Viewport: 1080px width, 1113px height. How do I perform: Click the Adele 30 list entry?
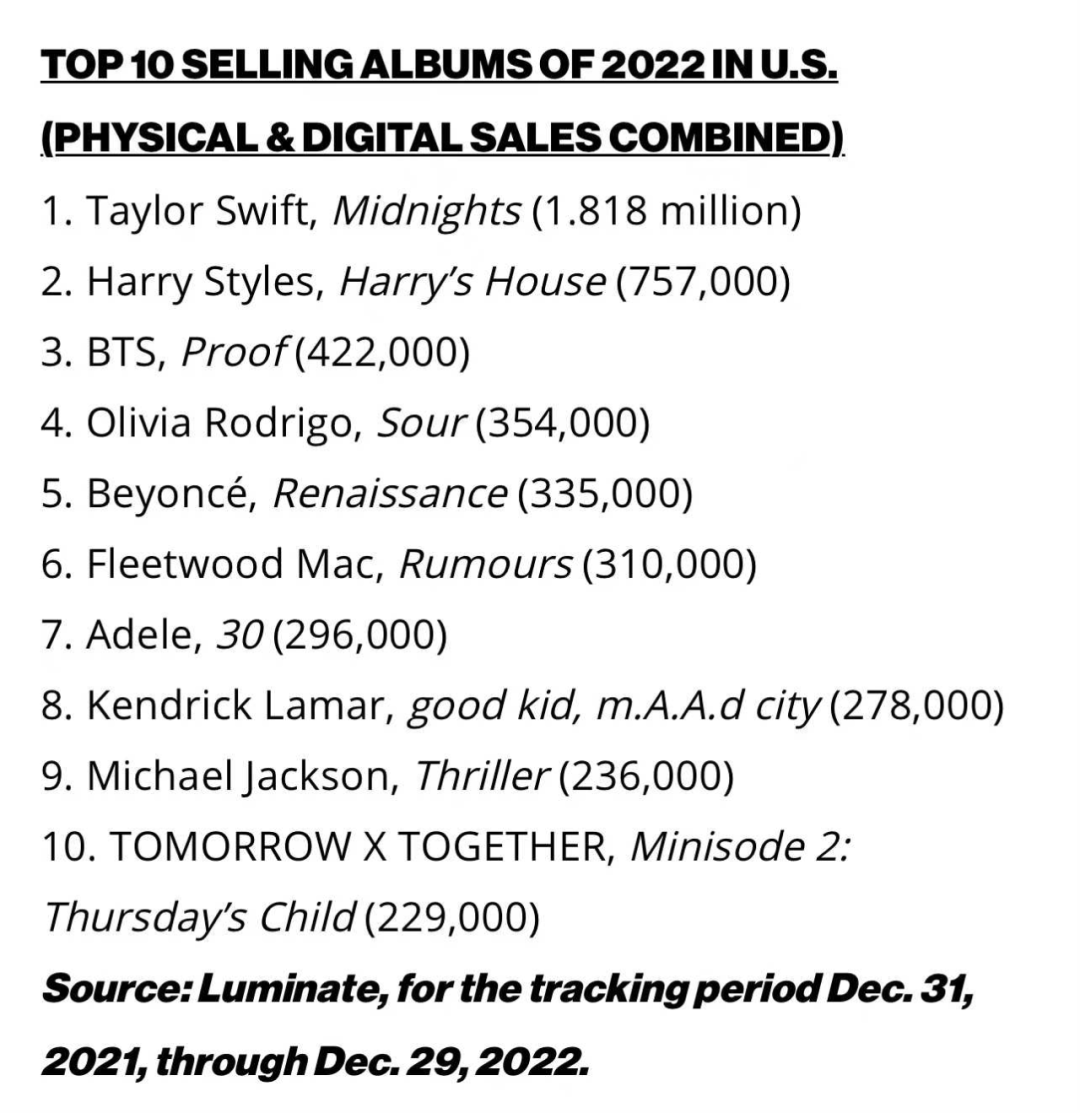tap(244, 635)
